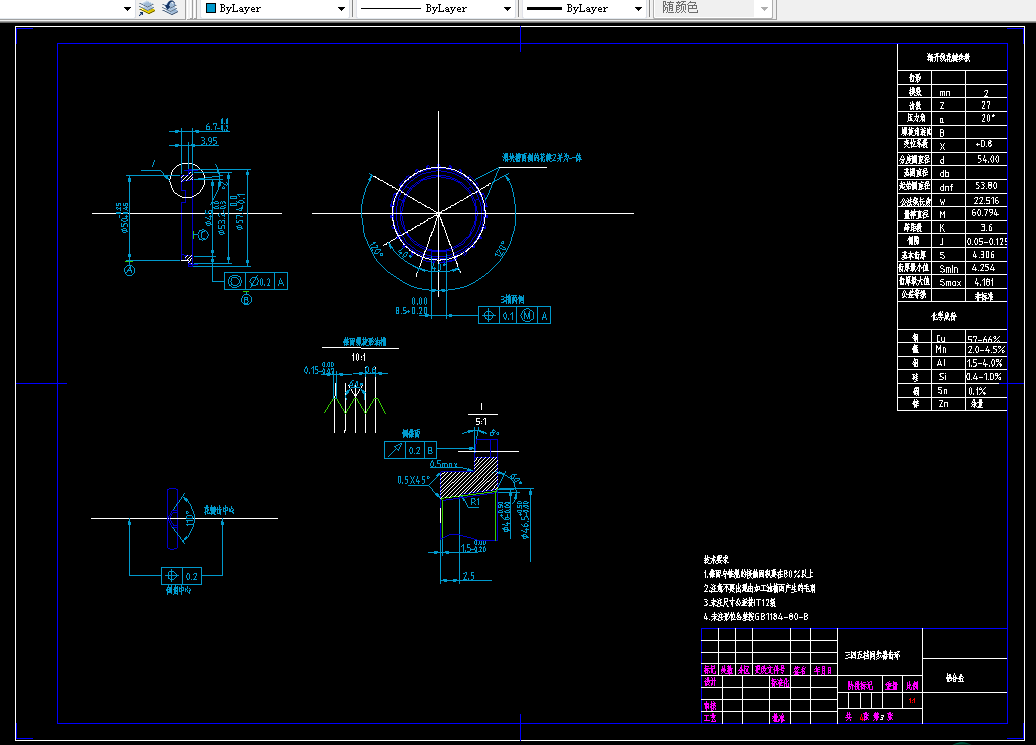Screen dimensions: 1036x745
Task: Select the runout tolerance frame '0.2 B'
Action: pos(410,450)
